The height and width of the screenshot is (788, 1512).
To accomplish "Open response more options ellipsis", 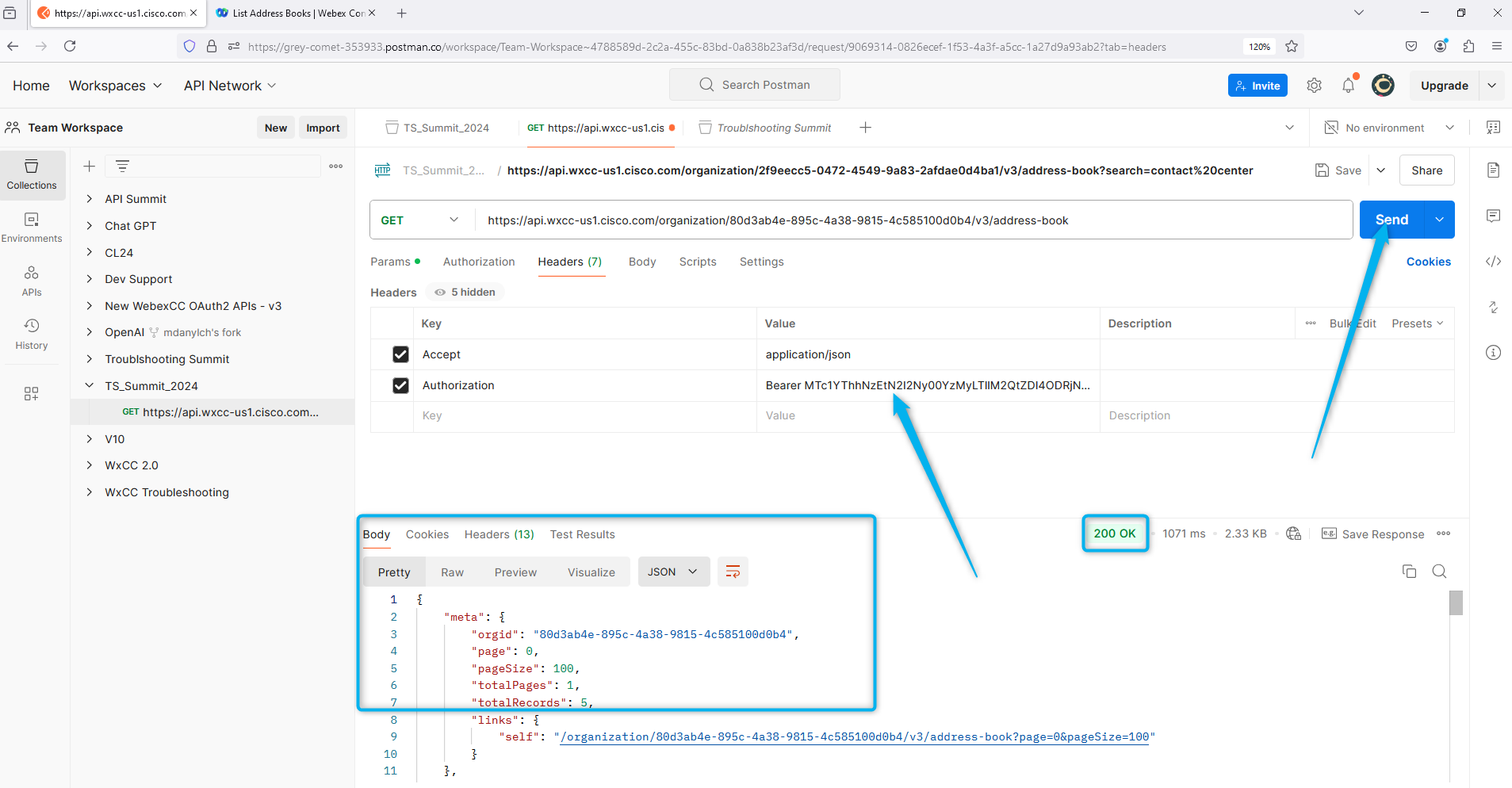I will [1443, 534].
